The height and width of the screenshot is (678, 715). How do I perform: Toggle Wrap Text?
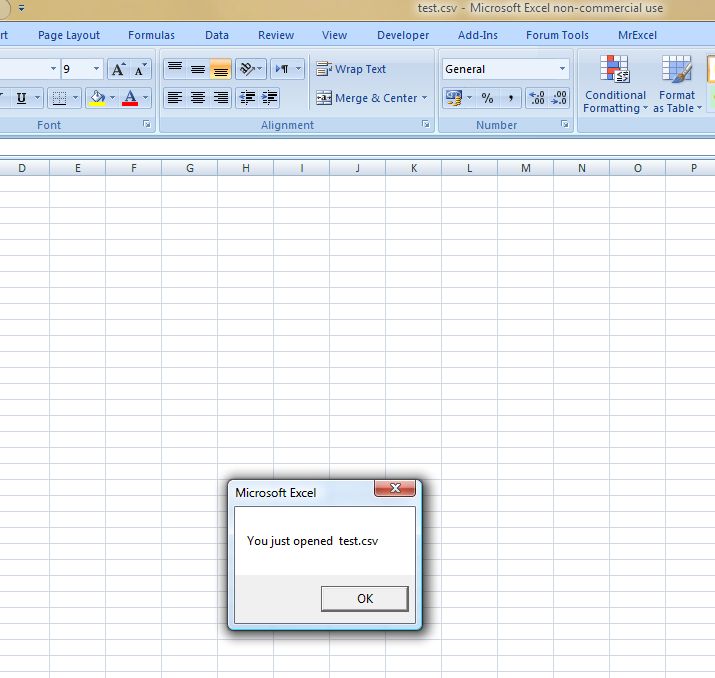[x=351, y=69]
